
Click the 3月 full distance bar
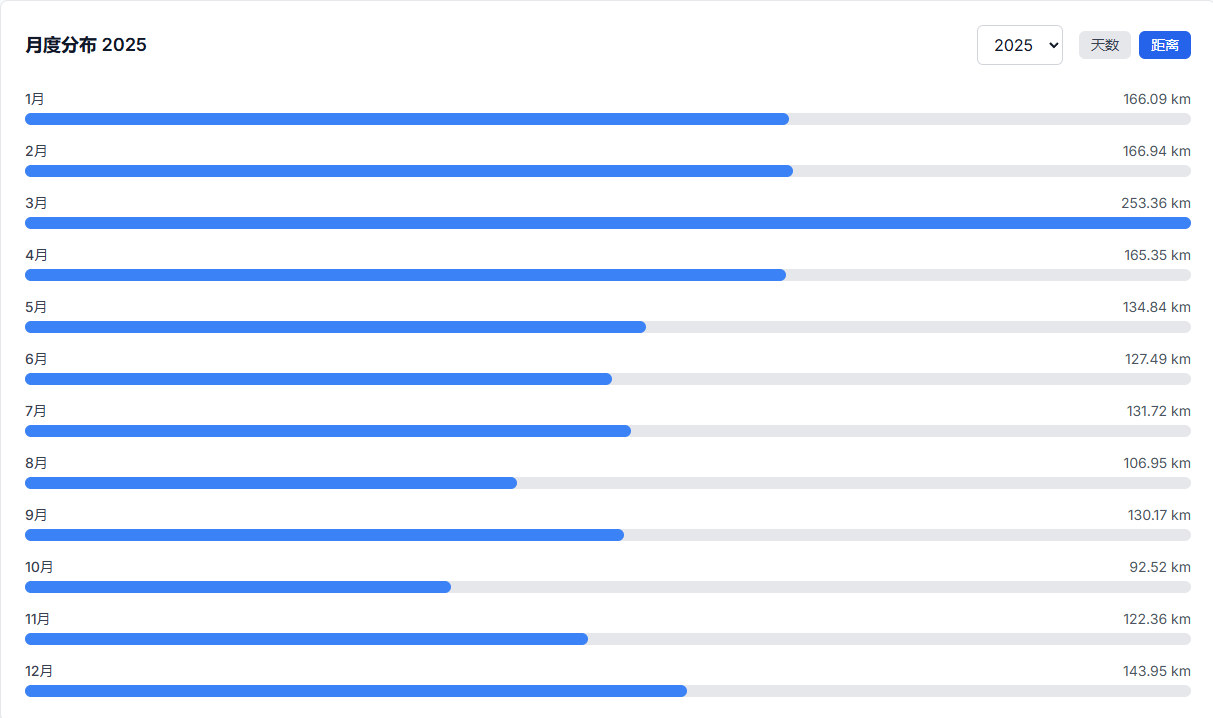click(607, 223)
